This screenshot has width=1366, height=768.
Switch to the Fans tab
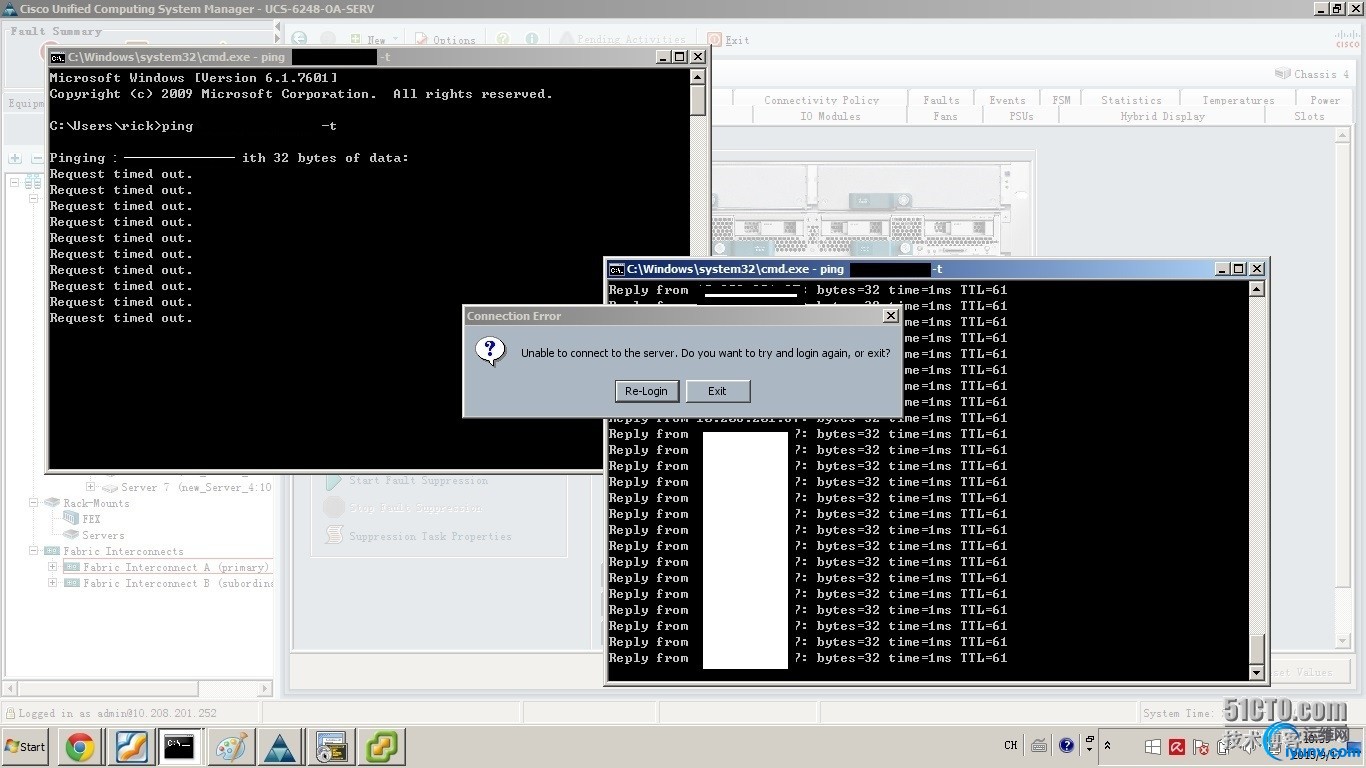tap(945, 116)
